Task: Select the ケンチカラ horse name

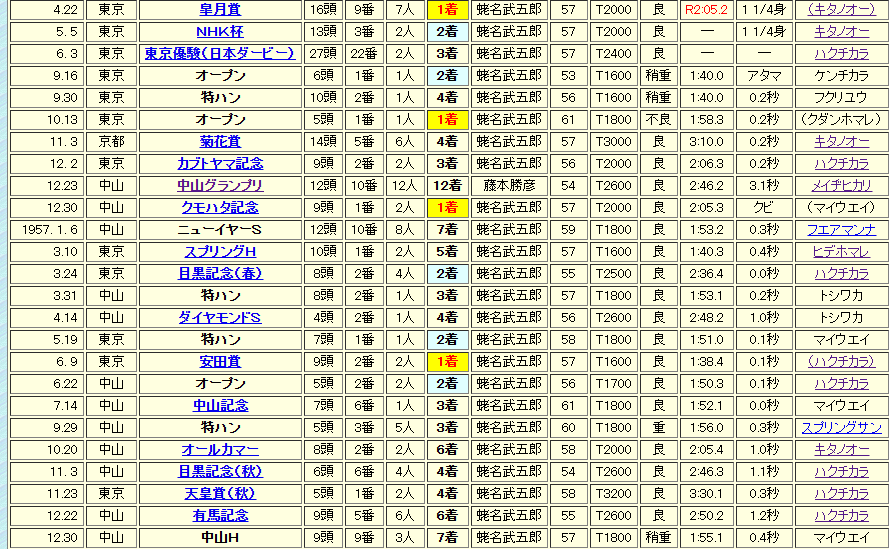Action: (841, 75)
